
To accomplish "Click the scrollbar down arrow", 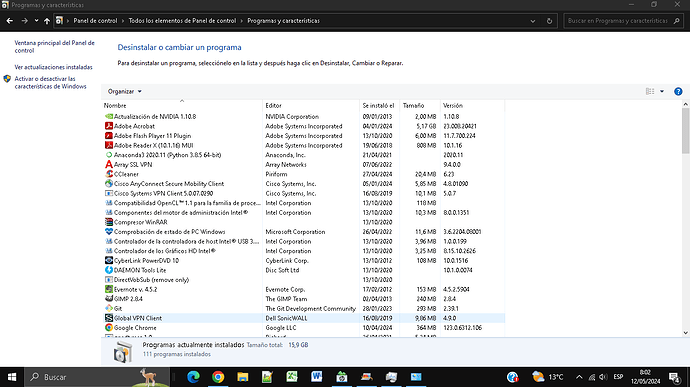I will click(x=686, y=333).
